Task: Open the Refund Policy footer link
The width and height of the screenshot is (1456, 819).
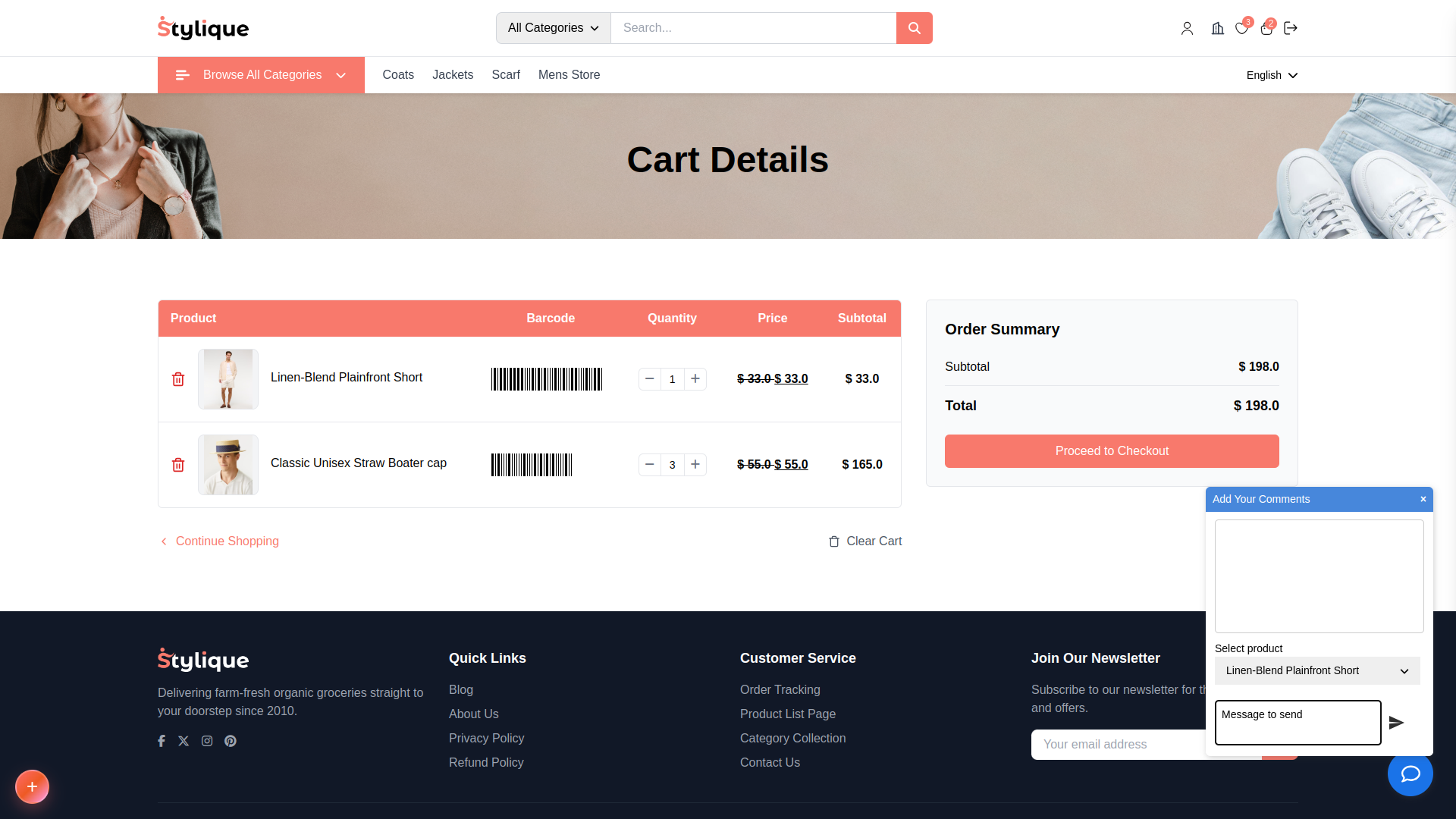Action: pyautogui.click(x=486, y=762)
